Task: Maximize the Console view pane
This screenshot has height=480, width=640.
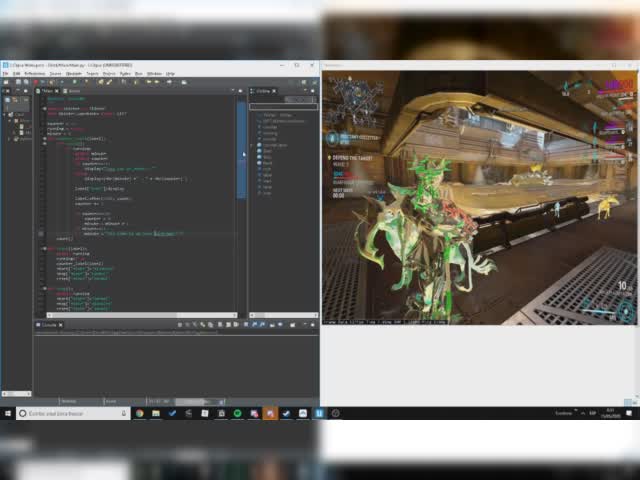Action: coord(313,324)
